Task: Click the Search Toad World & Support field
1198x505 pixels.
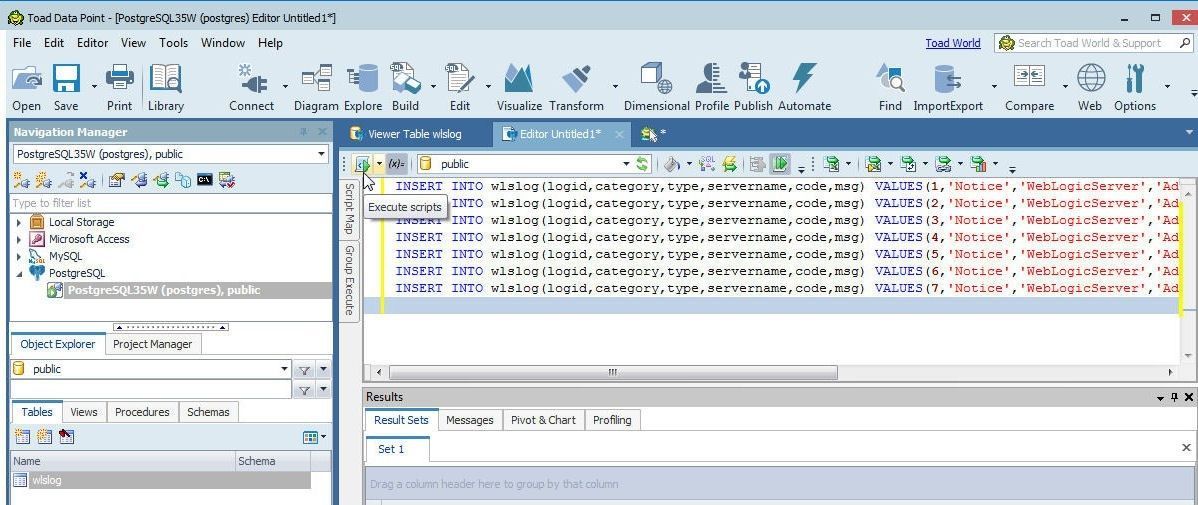Action: click(1094, 43)
